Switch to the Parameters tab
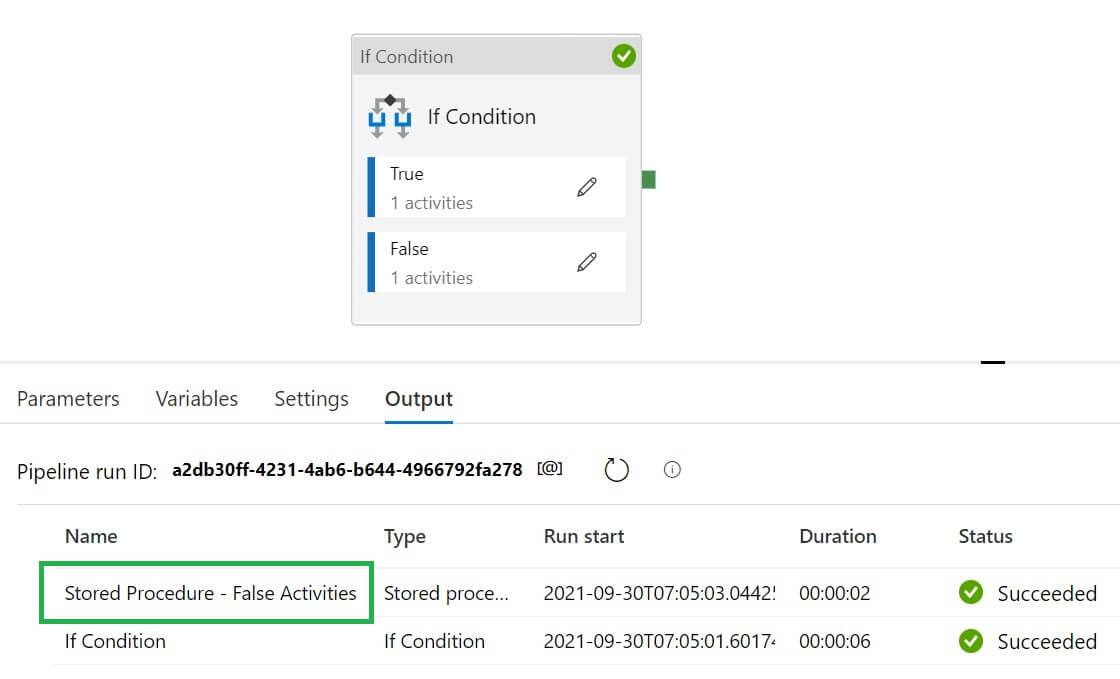The height and width of the screenshot is (679, 1120). point(68,399)
